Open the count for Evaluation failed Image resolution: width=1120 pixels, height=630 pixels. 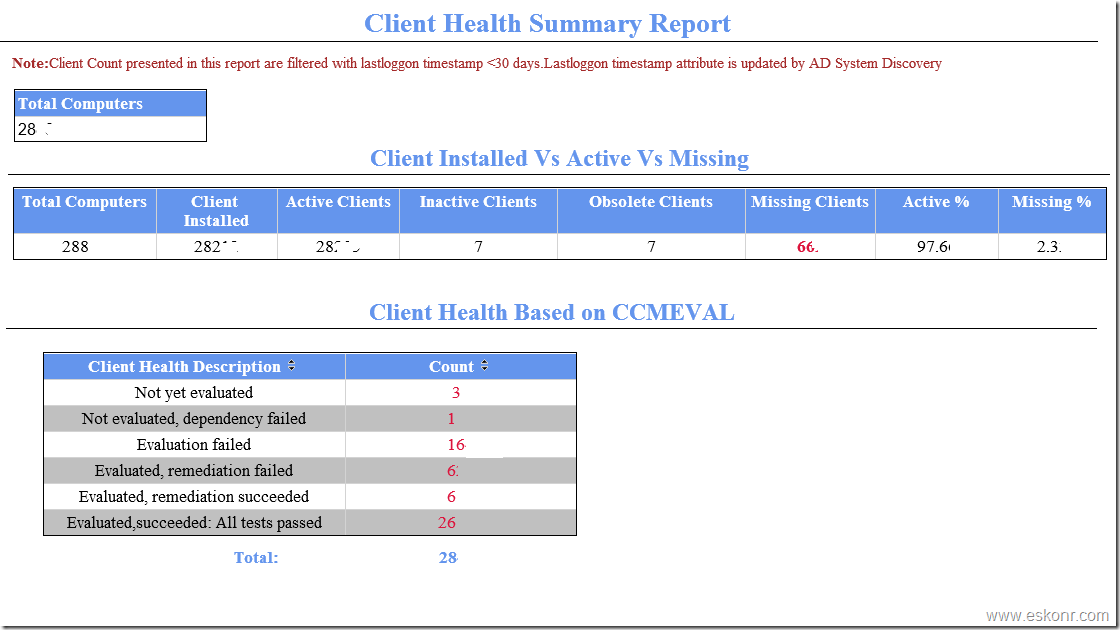coord(459,444)
